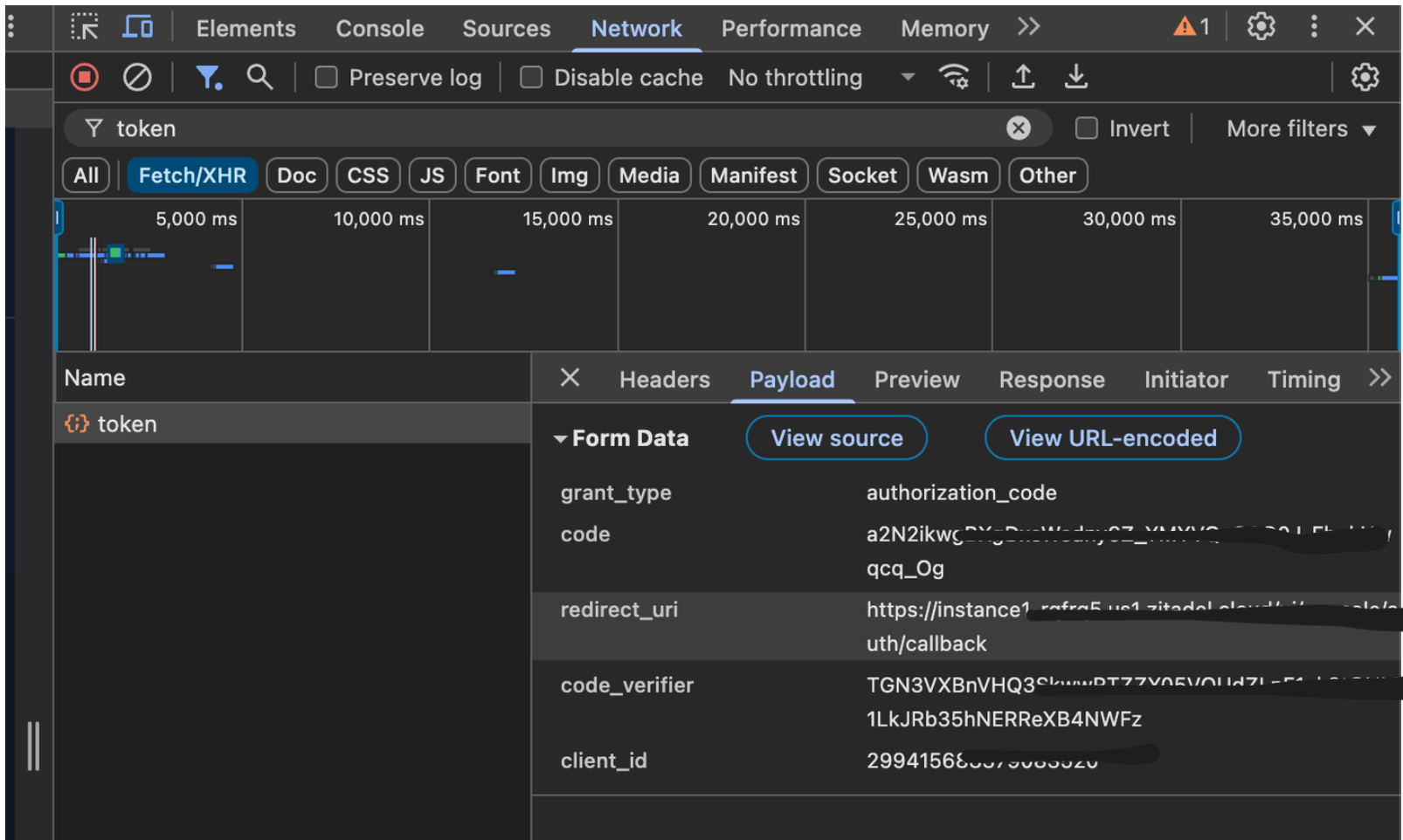The width and height of the screenshot is (1403, 840).
Task: Show more request detail tabs chevron
Action: click(x=1380, y=378)
